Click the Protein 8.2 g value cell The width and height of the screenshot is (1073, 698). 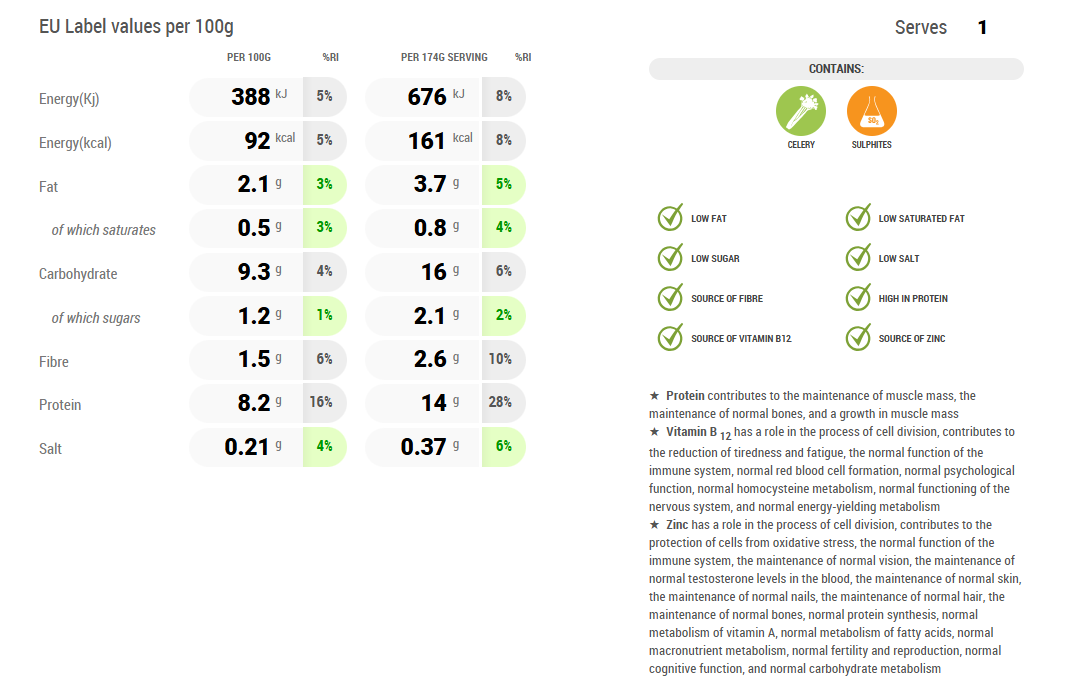coord(254,403)
